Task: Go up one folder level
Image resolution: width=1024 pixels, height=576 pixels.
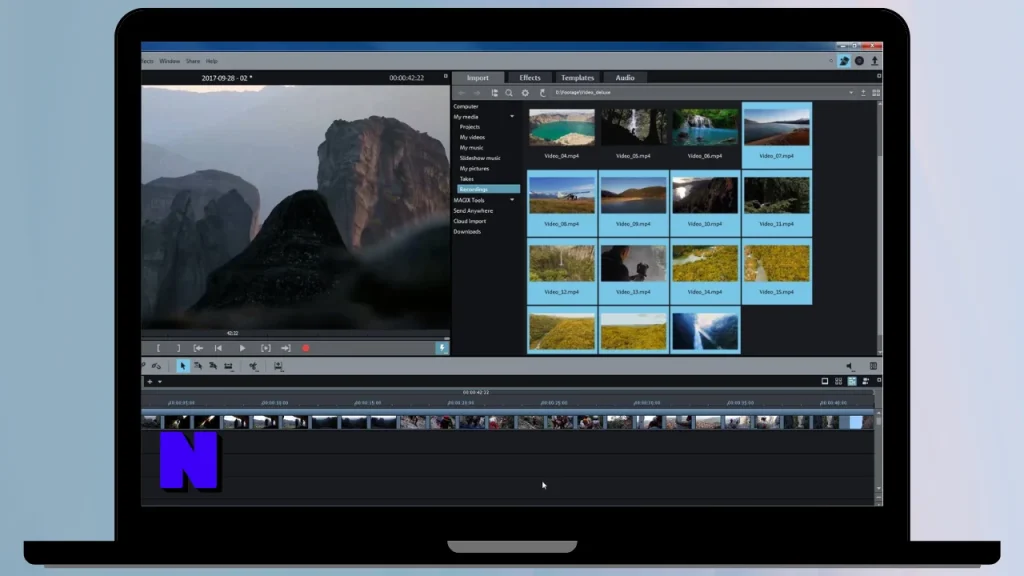Action: tap(863, 93)
